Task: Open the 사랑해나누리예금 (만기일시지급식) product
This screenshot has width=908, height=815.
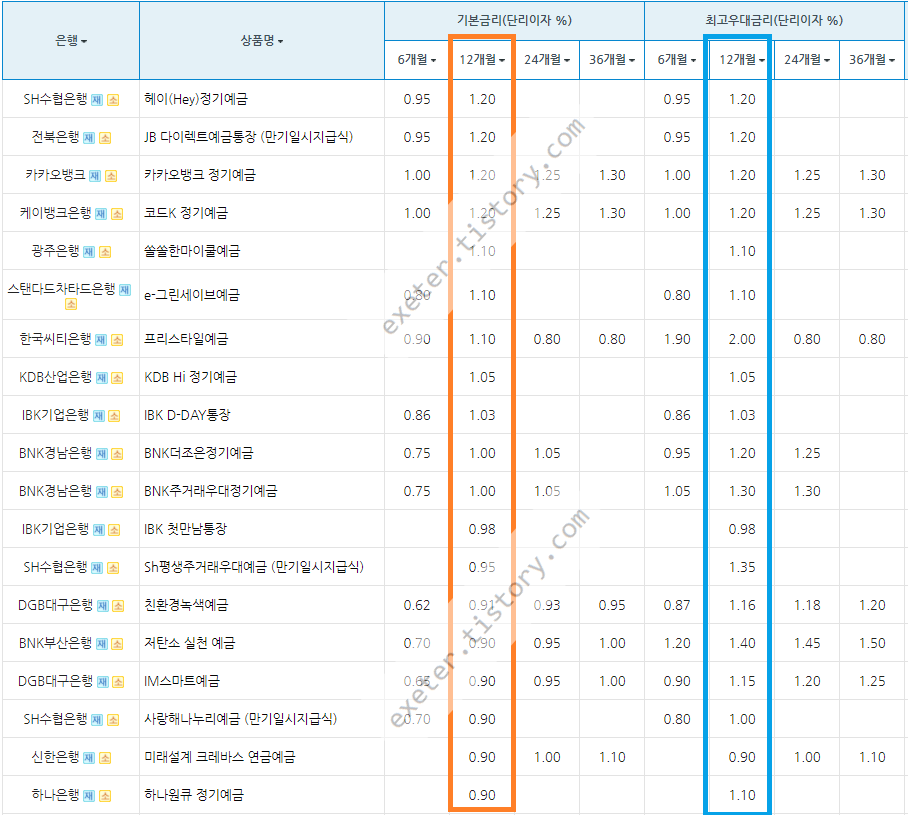Action: point(240,719)
